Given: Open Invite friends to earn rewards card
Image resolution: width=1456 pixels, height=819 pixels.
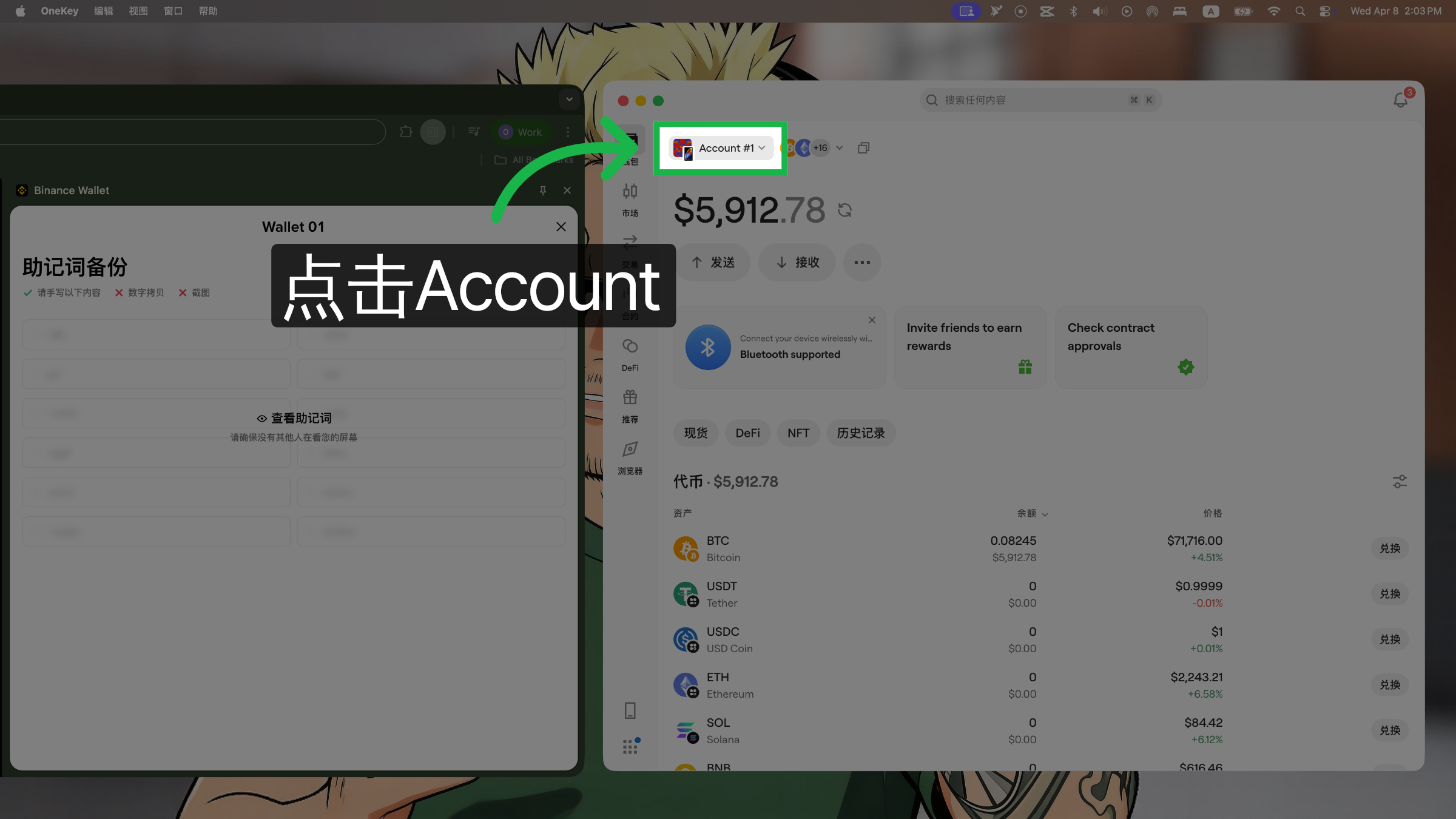Looking at the screenshot, I should 970,347.
